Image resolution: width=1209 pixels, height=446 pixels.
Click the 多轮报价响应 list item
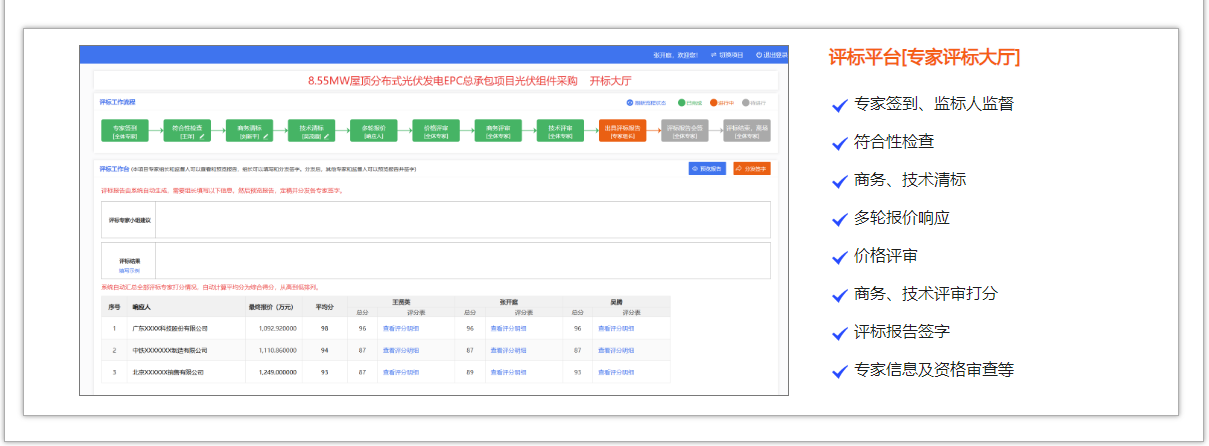pos(902,218)
